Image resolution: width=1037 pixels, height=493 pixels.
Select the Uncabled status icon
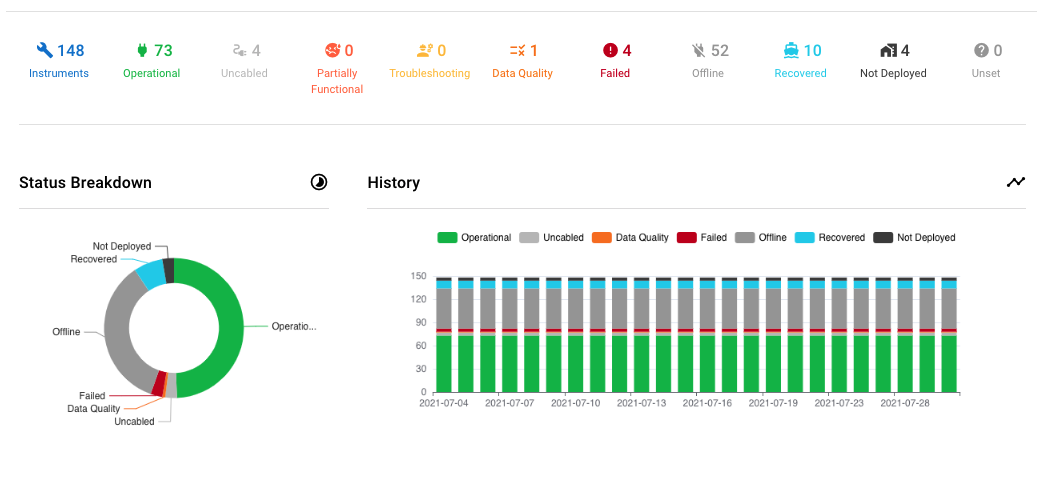239,50
